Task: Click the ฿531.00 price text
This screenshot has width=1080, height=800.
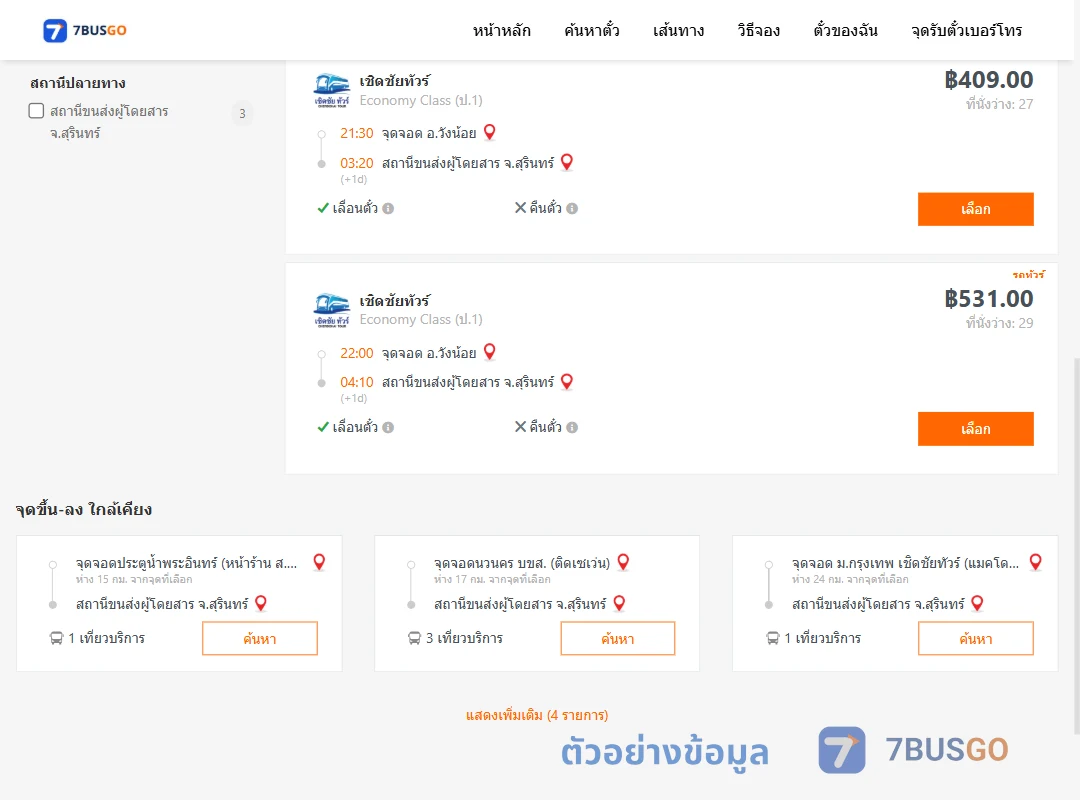Action: (988, 299)
